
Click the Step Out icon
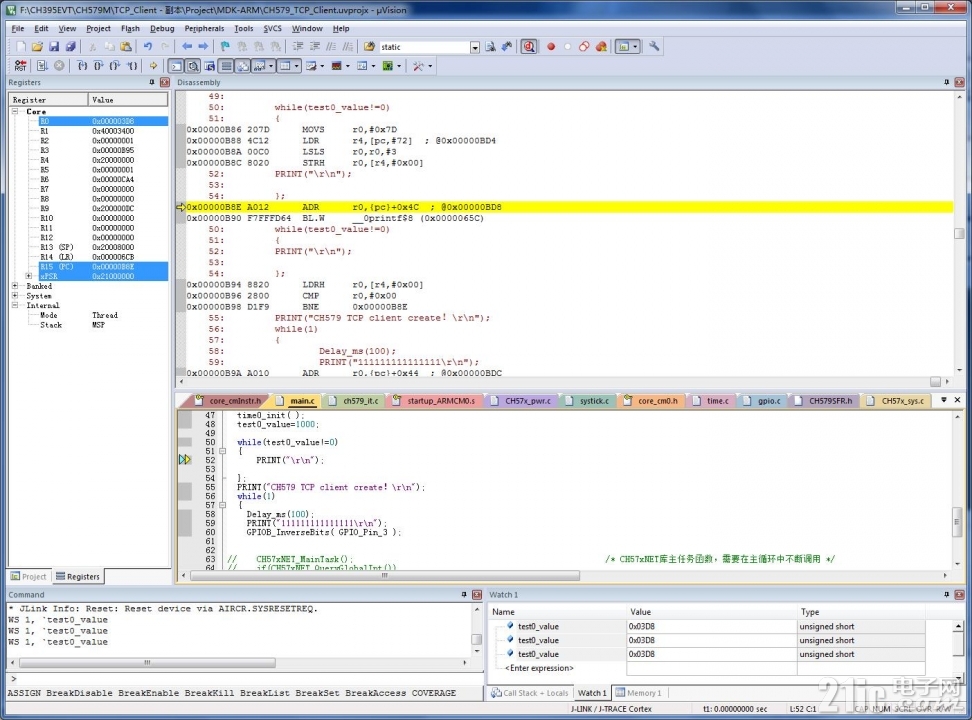tap(115, 66)
